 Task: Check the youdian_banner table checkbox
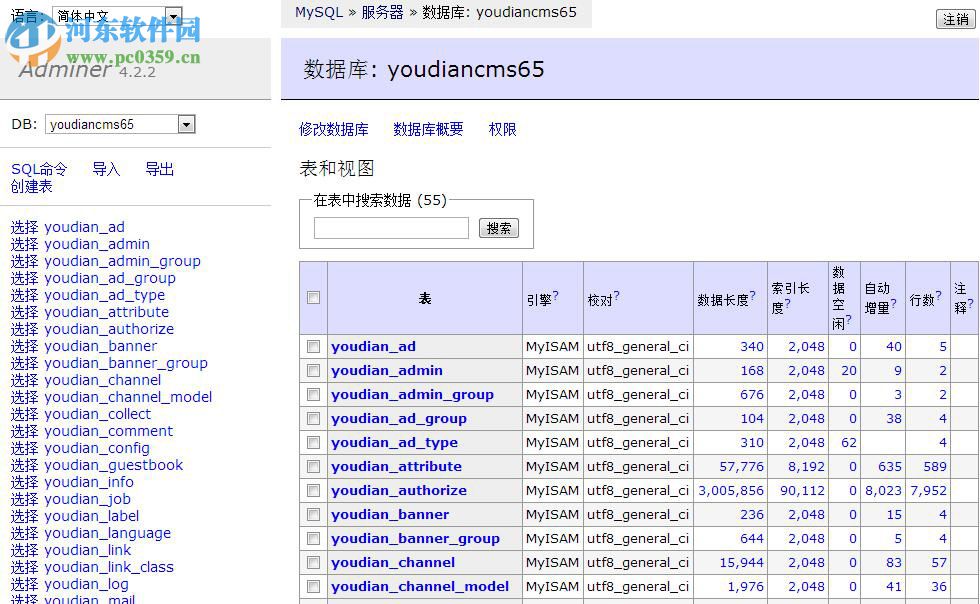(x=314, y=514)
